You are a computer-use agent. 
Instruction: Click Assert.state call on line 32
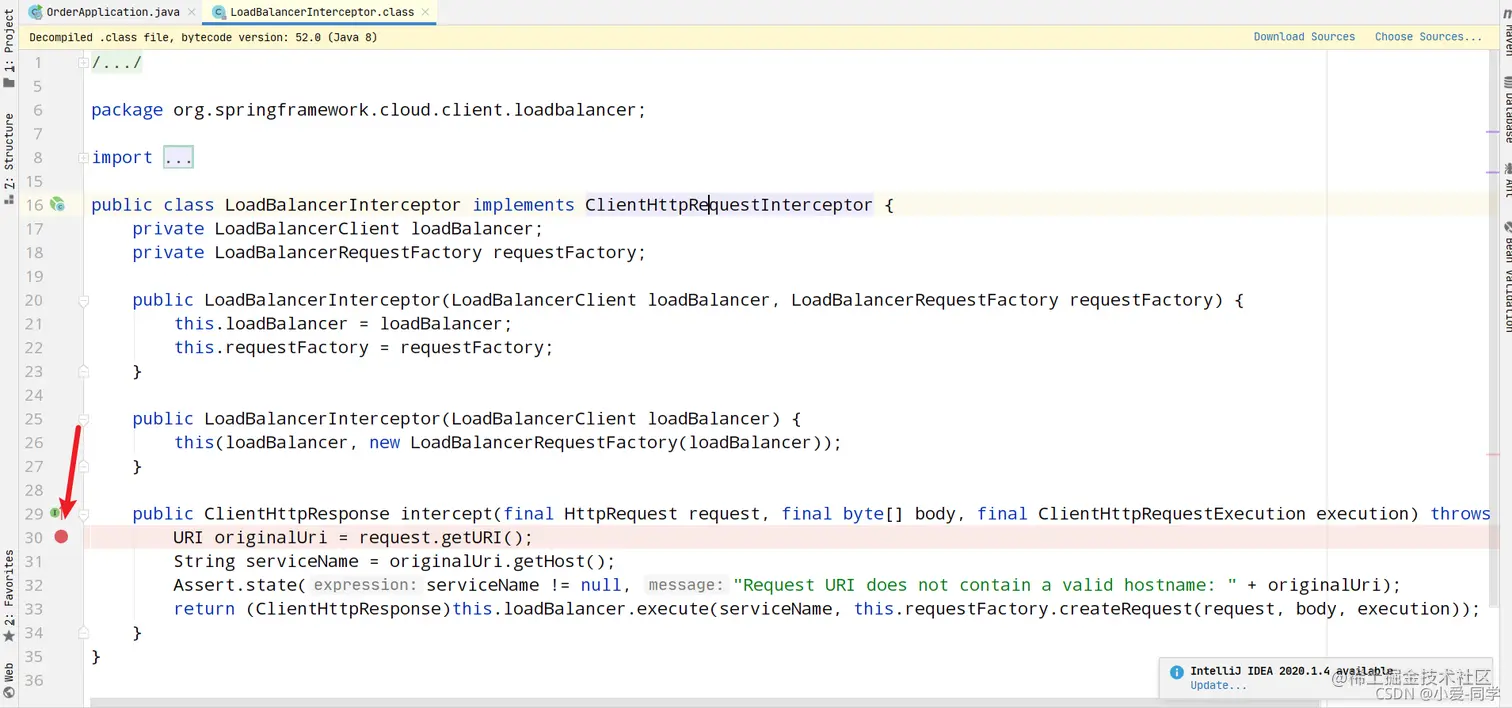point(234,585)
